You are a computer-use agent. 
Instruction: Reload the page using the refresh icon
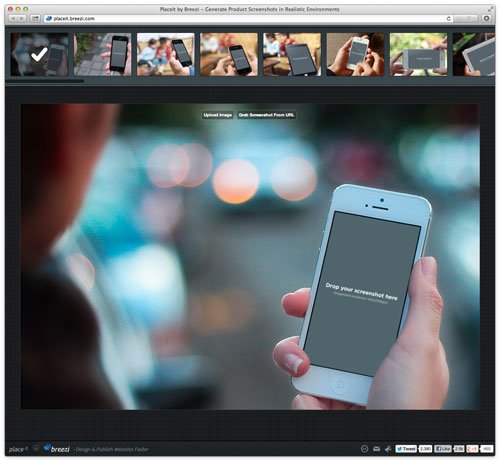click(448, 19)
